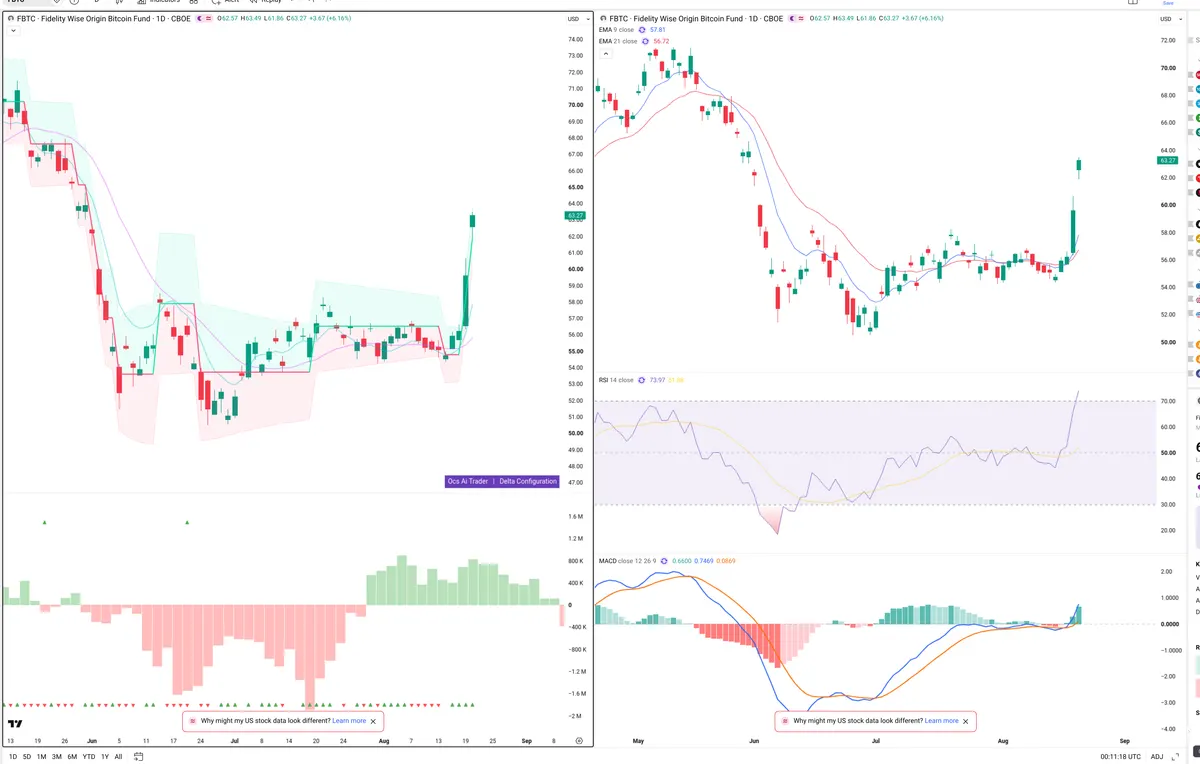Image resolution: width=1200 pixels, height=764 pixels.
Task: Click the EMA 9 indicator status icon
Action: pos(643,30)
